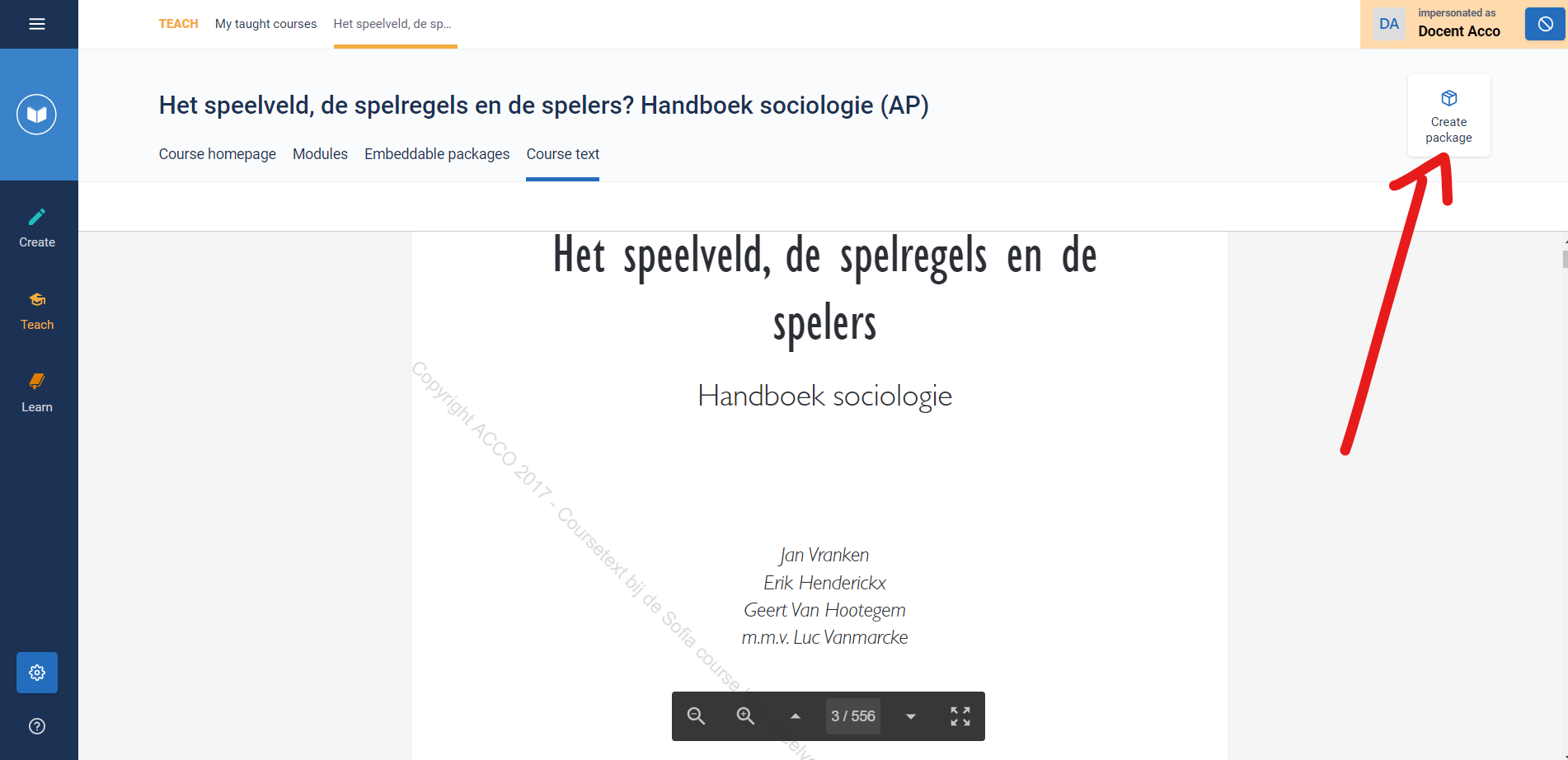This screenshot has width=1568, height=760.
Task: Zoom in the document viewer
Action: tap(746, 716)
